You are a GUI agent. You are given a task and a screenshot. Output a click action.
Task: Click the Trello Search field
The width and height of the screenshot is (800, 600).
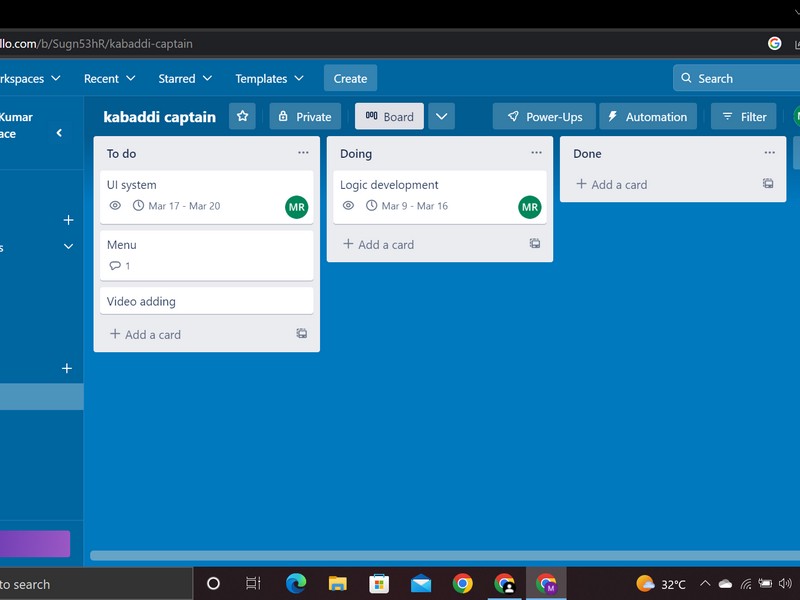pos(737,78)
